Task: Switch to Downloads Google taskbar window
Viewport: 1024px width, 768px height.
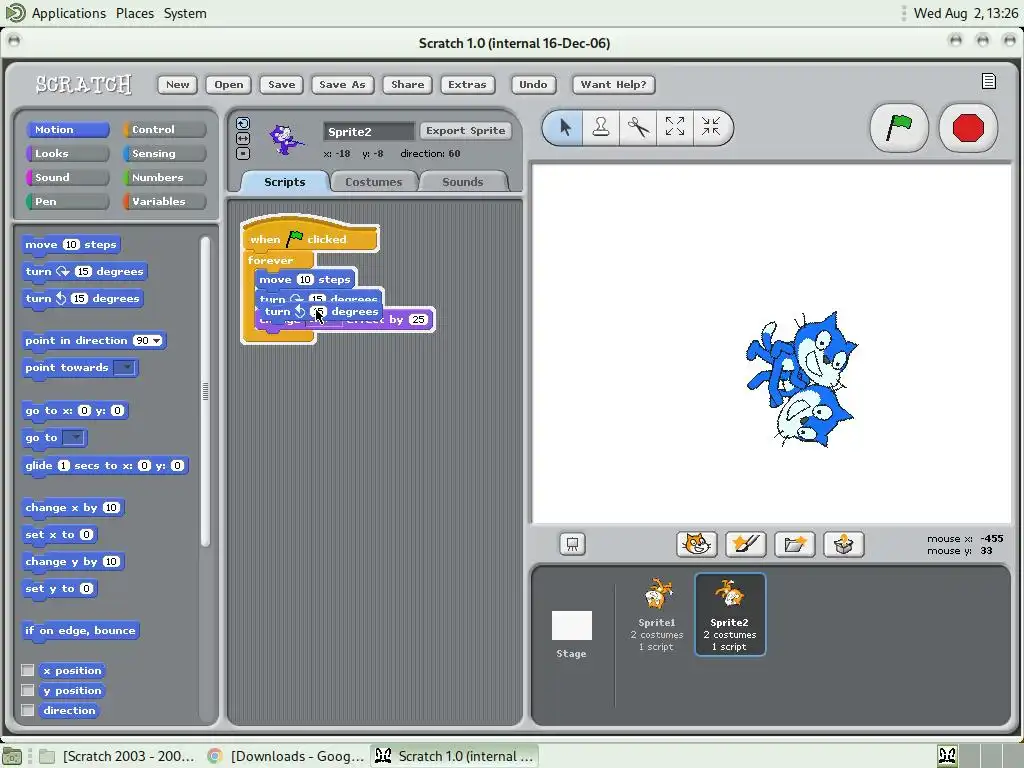Action: point(287,756)
